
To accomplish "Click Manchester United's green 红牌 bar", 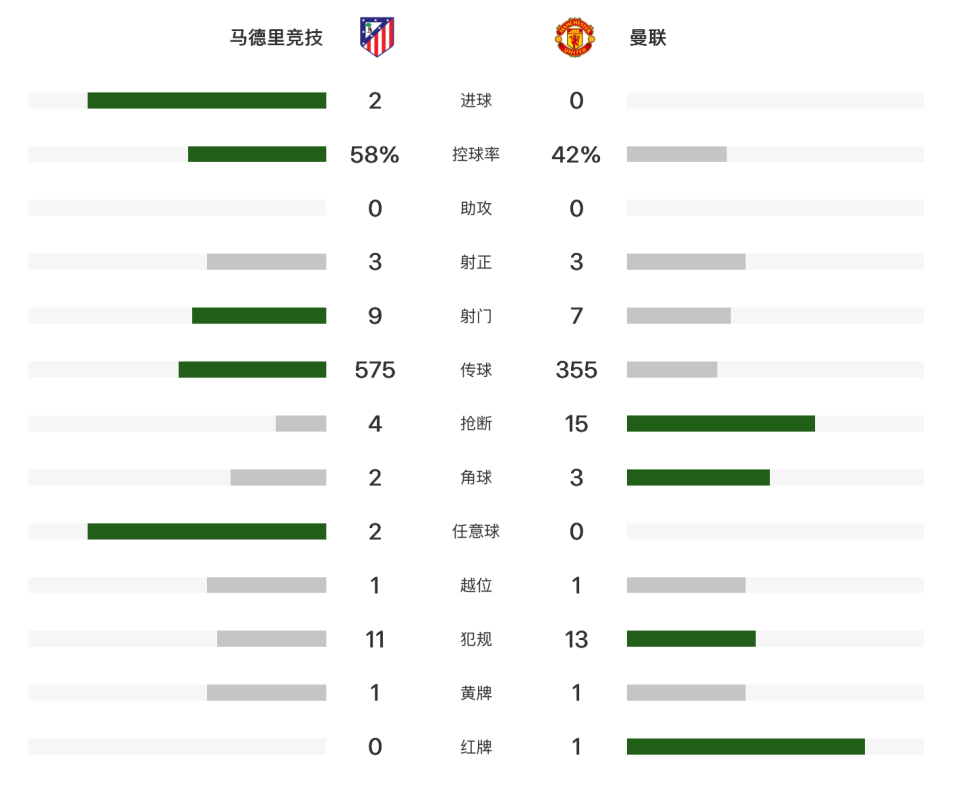I will click(x=746, y=746).
